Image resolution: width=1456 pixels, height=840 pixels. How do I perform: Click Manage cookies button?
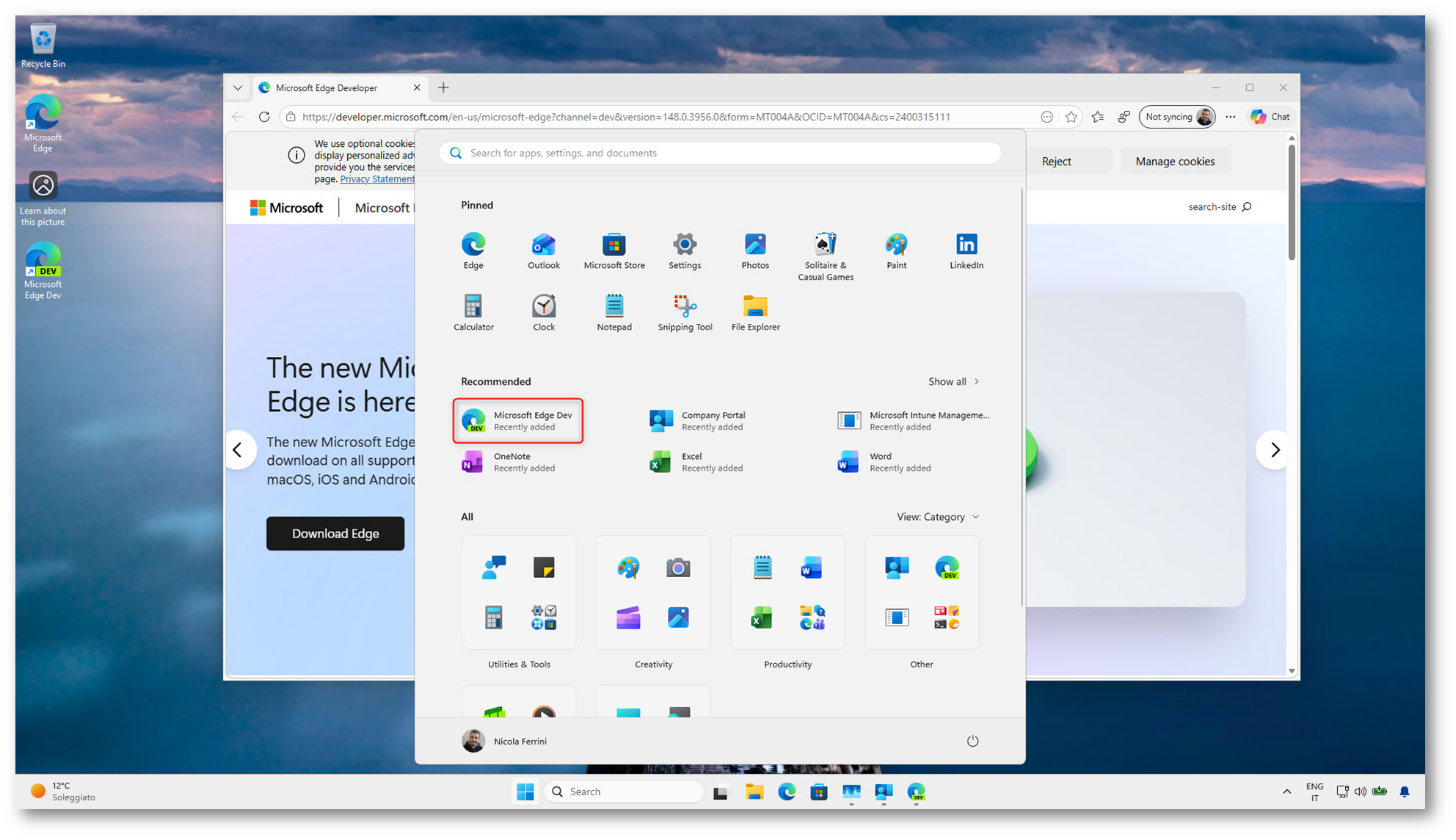tap(1174, 162)
